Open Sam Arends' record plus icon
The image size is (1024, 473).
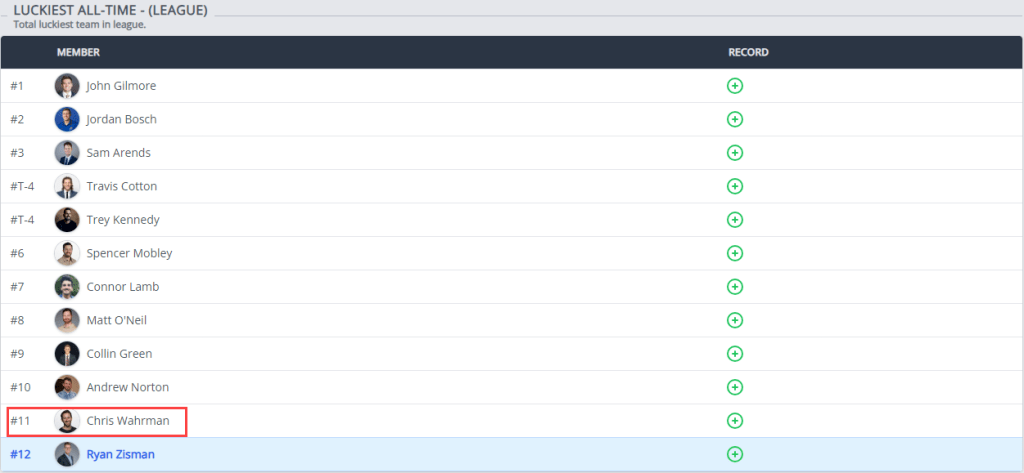[x=735, y=153]
